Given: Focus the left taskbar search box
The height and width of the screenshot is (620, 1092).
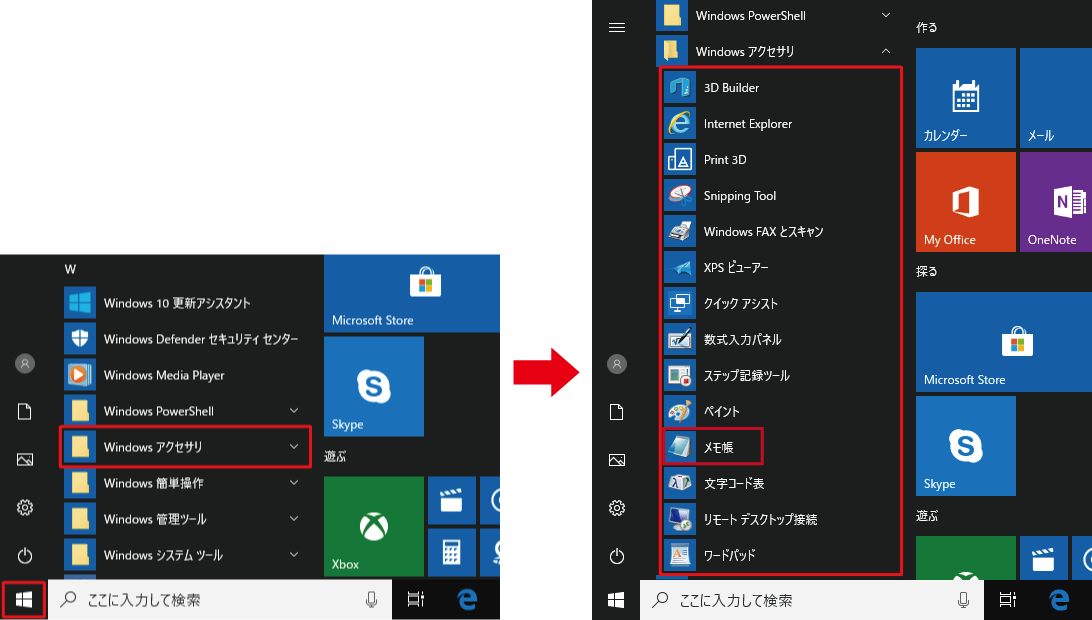Looking at the screenshot, I should 219,600.
